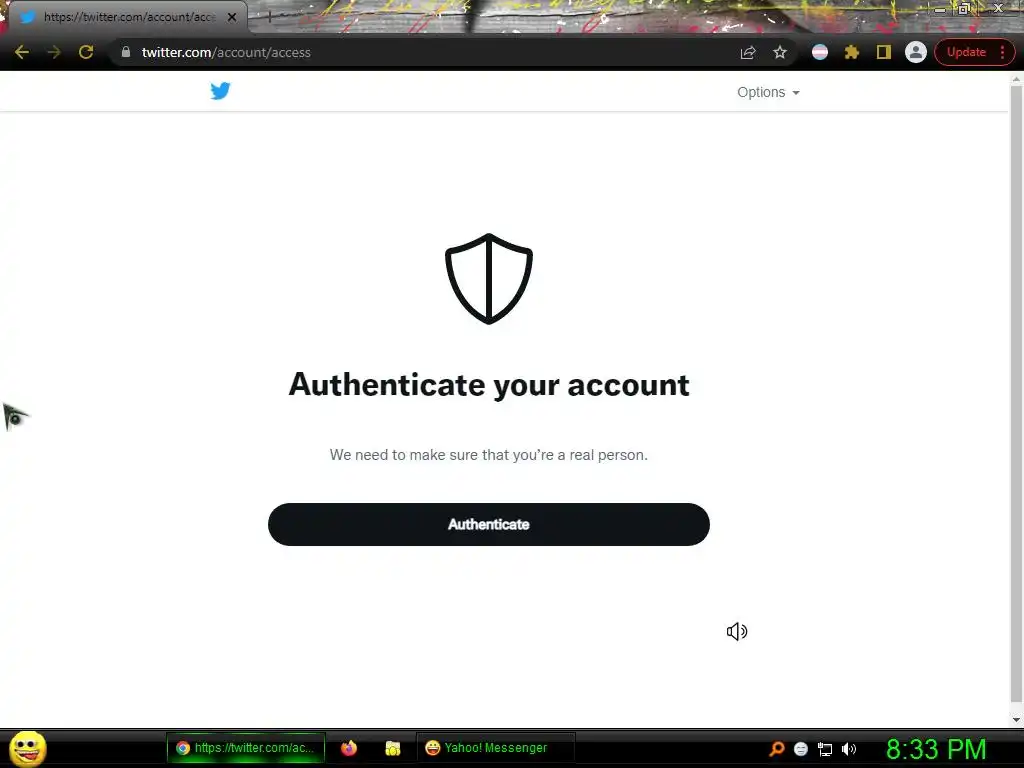Bookmark this page with the star icon
1024x768 pixels.
click(780, 52)
